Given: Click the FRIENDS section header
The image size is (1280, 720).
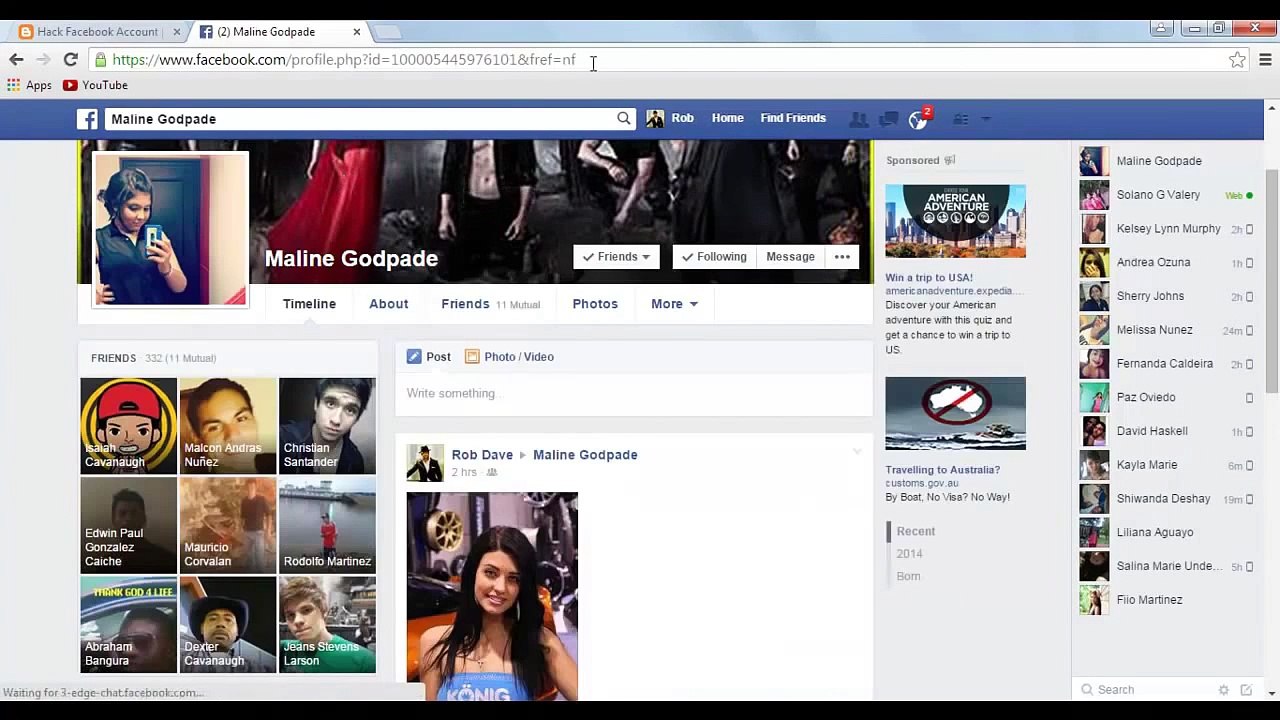Looking at the screenshot, I should coord(113,358).
